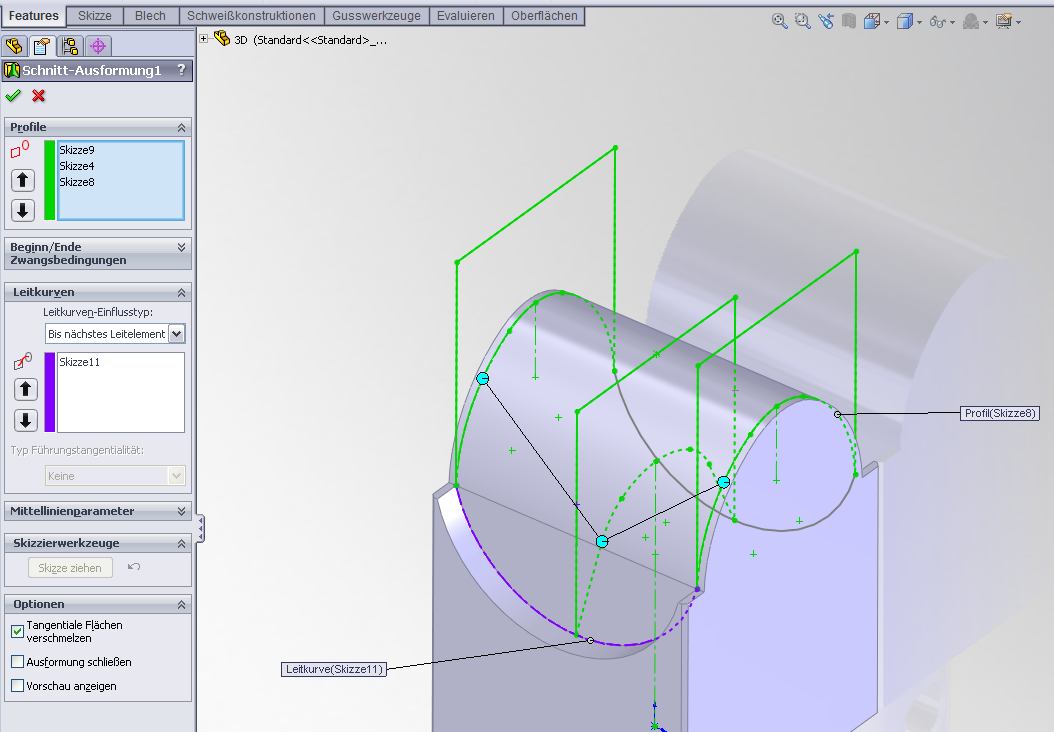
Task: Confirm the feature with the green checkmark
Action: 13,96
